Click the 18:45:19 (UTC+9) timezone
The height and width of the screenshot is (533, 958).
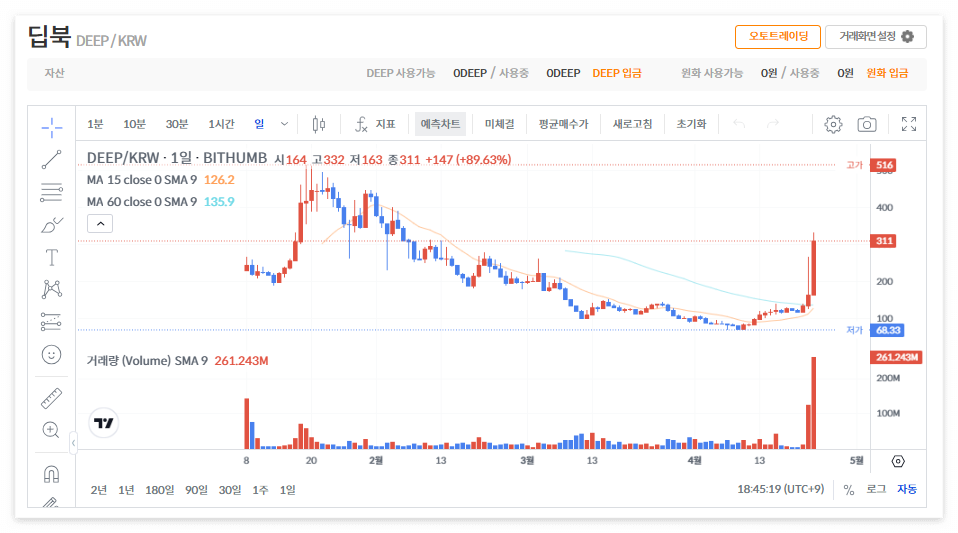point(780,489)
